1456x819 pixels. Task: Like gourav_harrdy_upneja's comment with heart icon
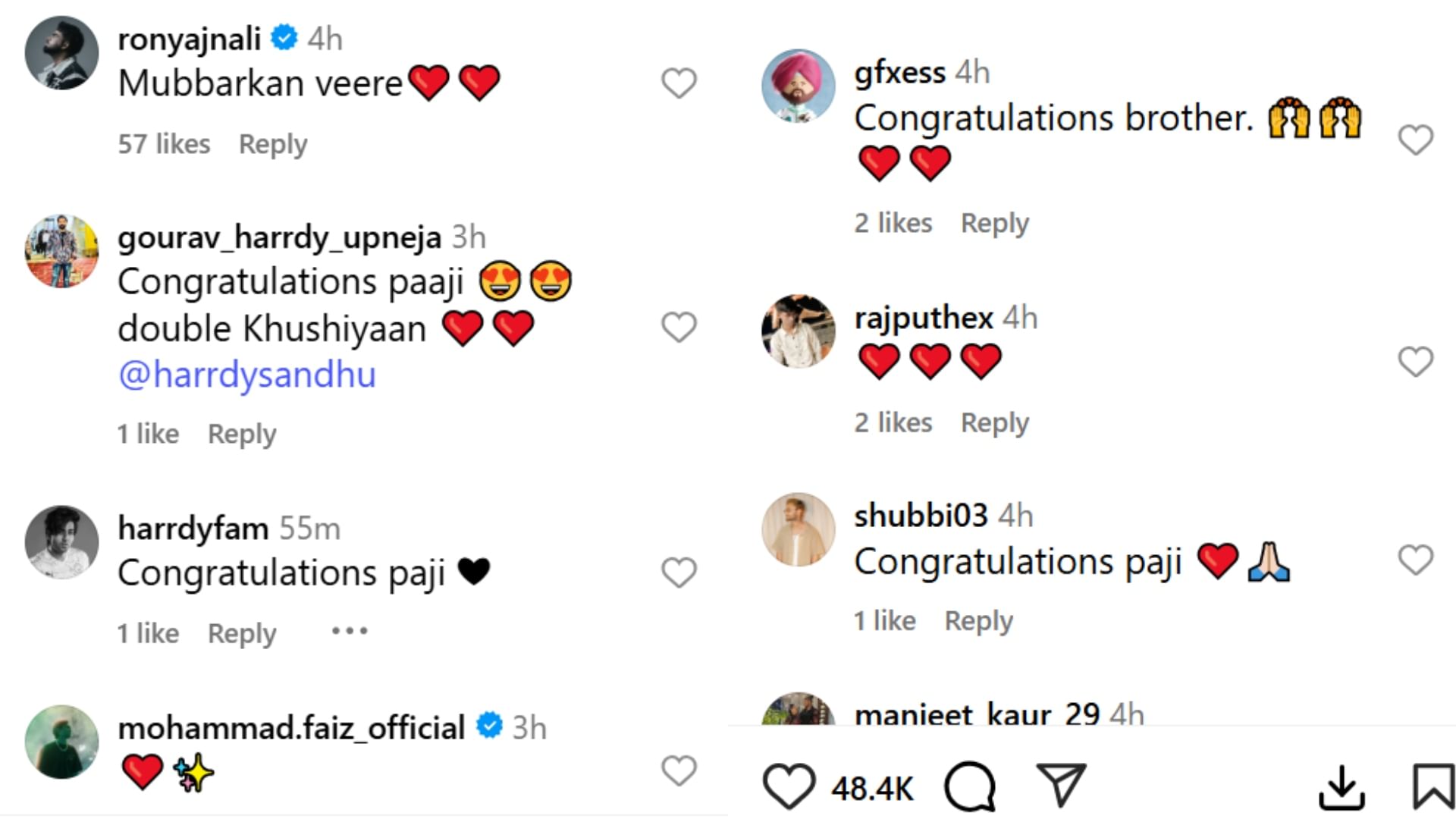679,328
